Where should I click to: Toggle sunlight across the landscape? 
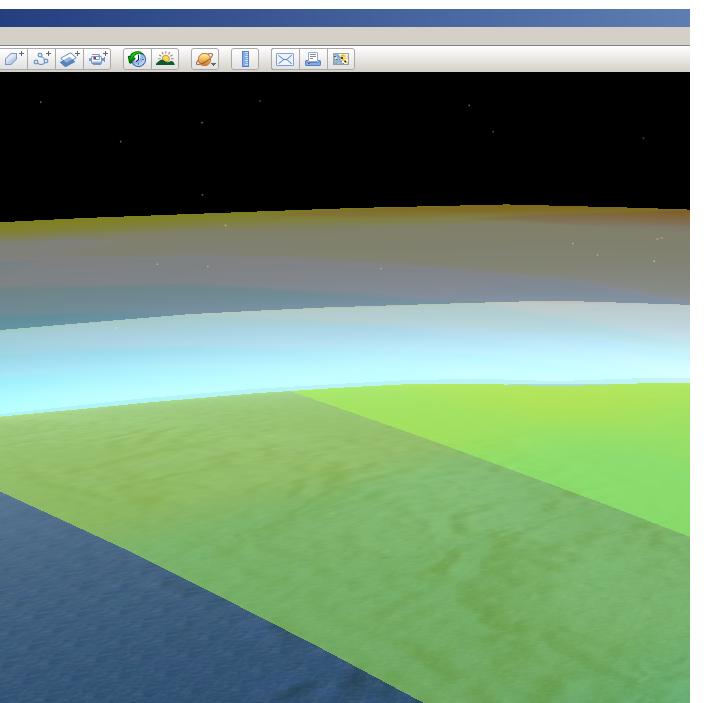(165, 59)
